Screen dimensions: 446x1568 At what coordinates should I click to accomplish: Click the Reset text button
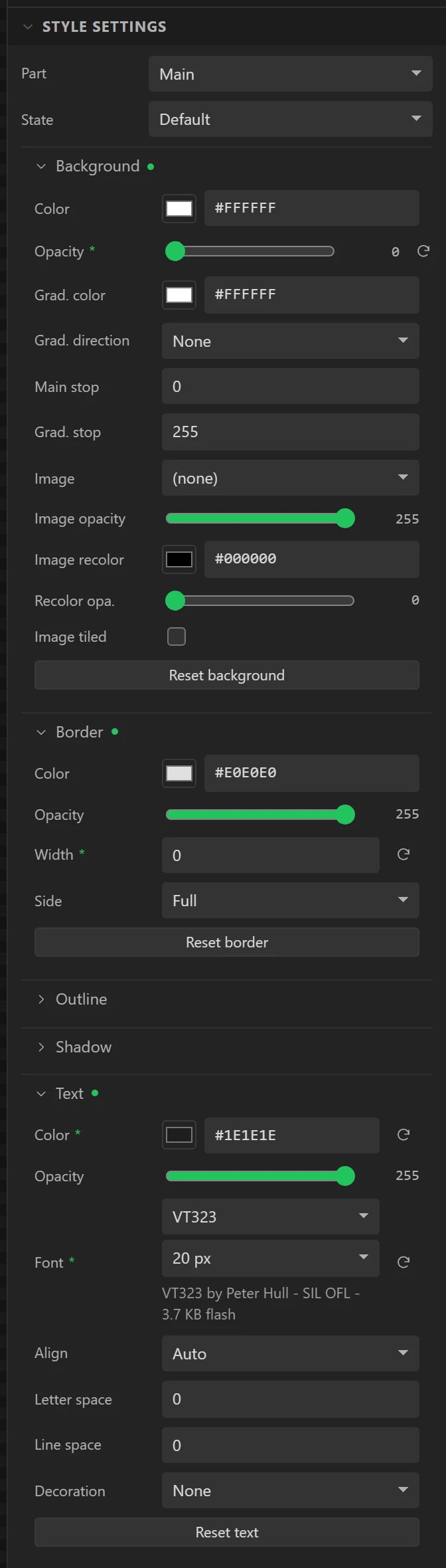click(227, 1532)
